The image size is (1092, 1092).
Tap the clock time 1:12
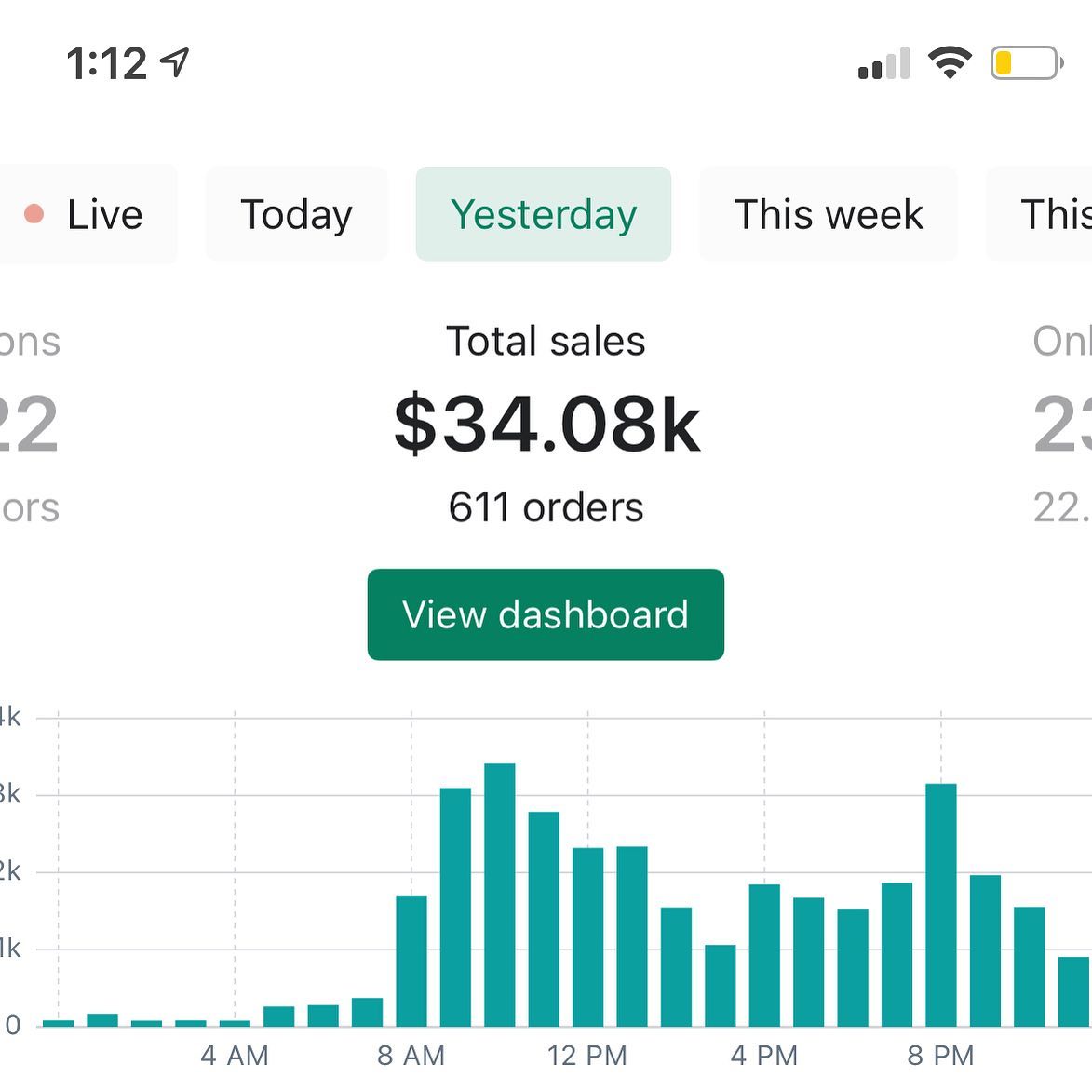pos(107,64)
